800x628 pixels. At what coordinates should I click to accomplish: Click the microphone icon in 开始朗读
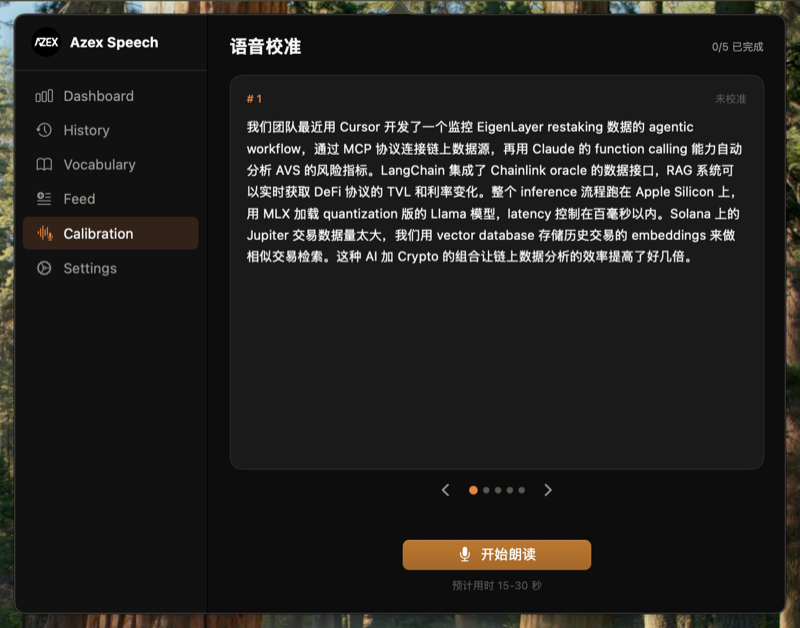464,554
